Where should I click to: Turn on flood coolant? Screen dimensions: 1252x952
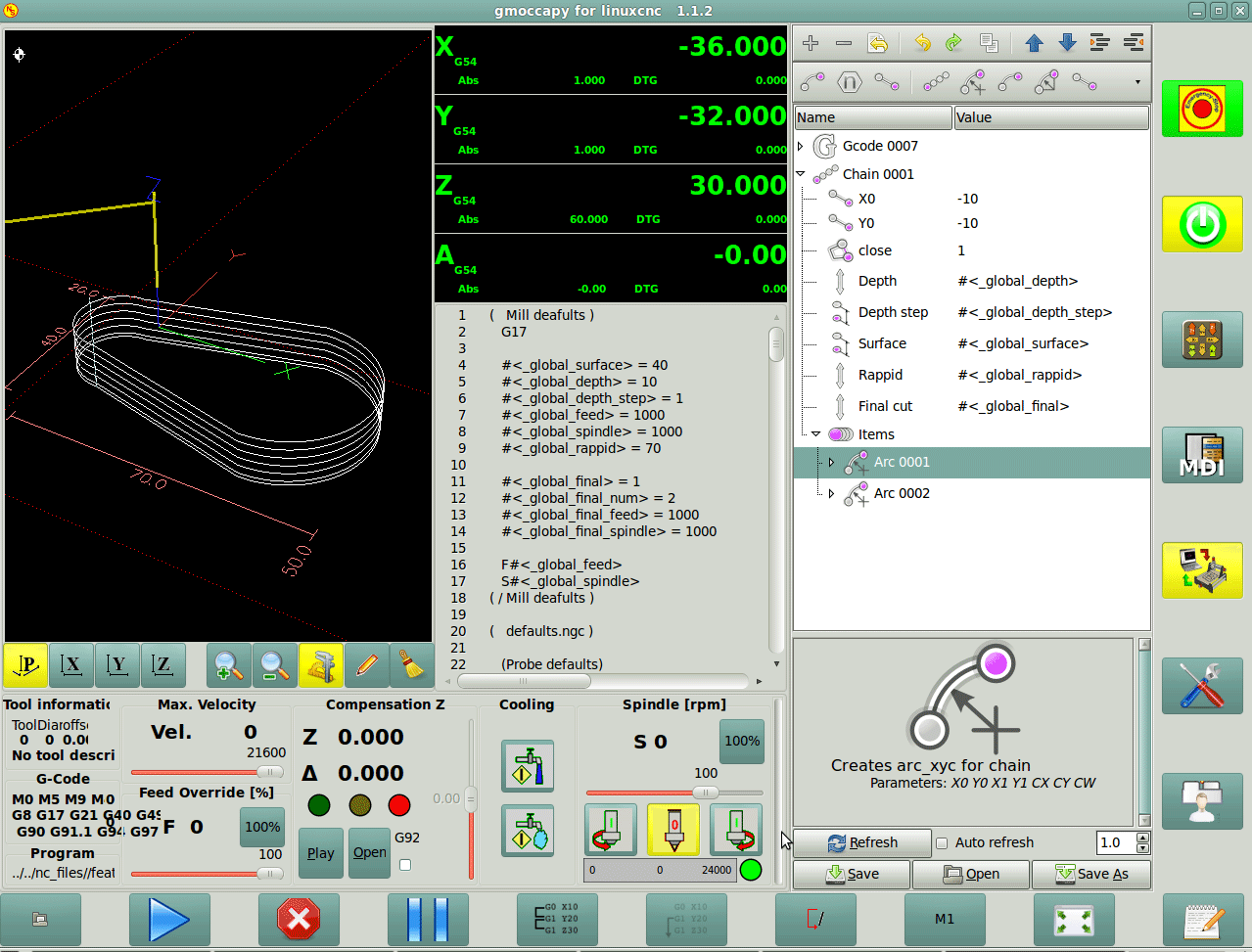click(x=528, y=766)
